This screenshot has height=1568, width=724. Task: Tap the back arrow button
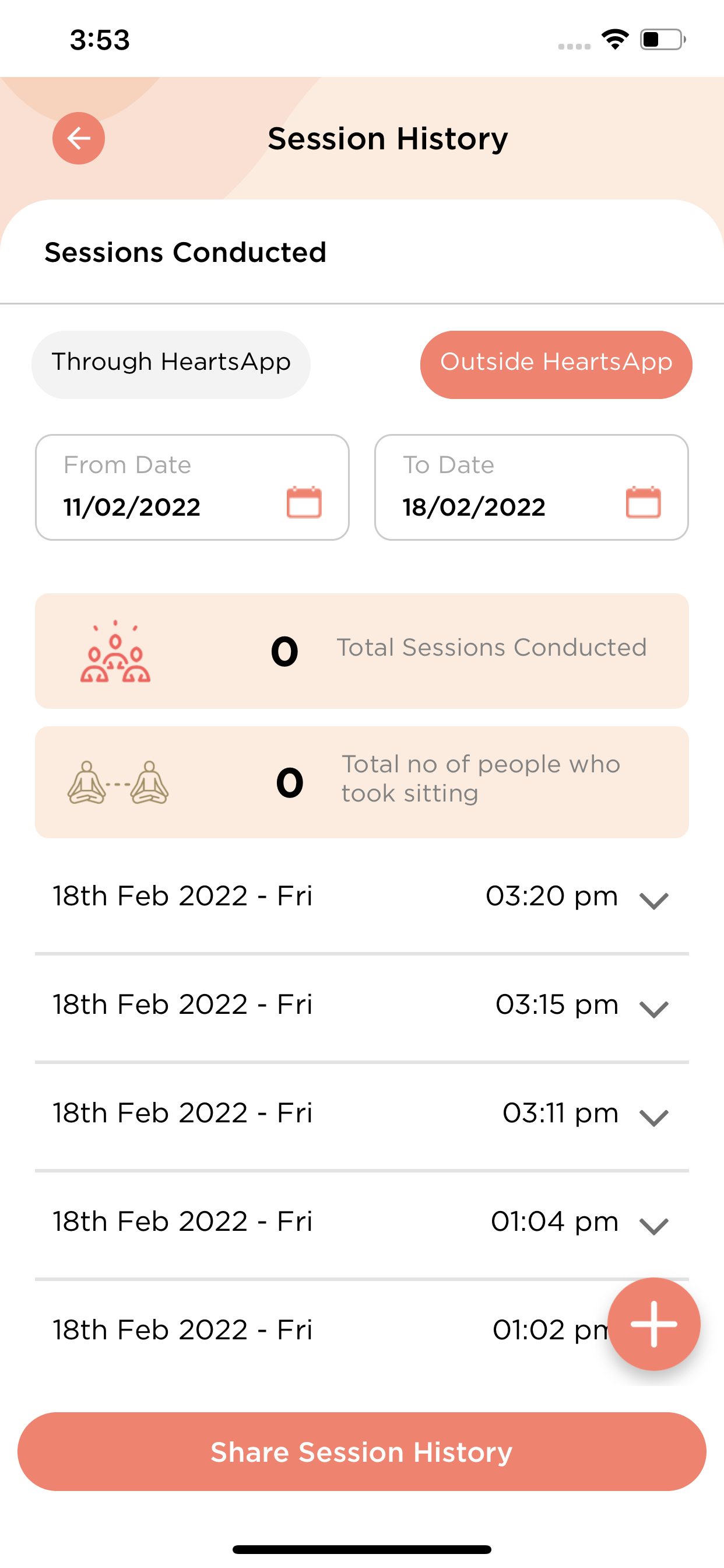(x=79, y=138)
